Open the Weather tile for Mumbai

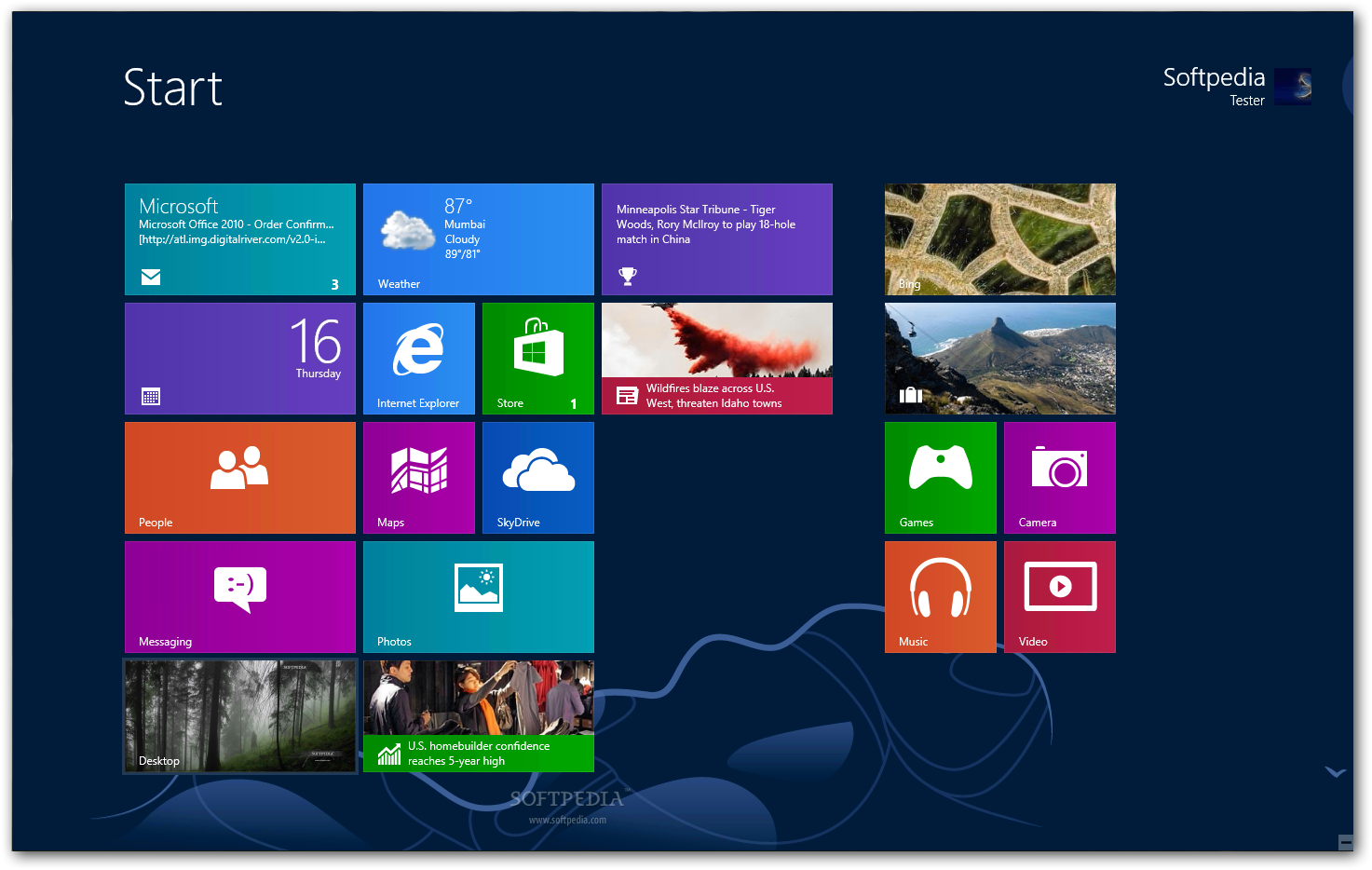[x=478, y=239]
